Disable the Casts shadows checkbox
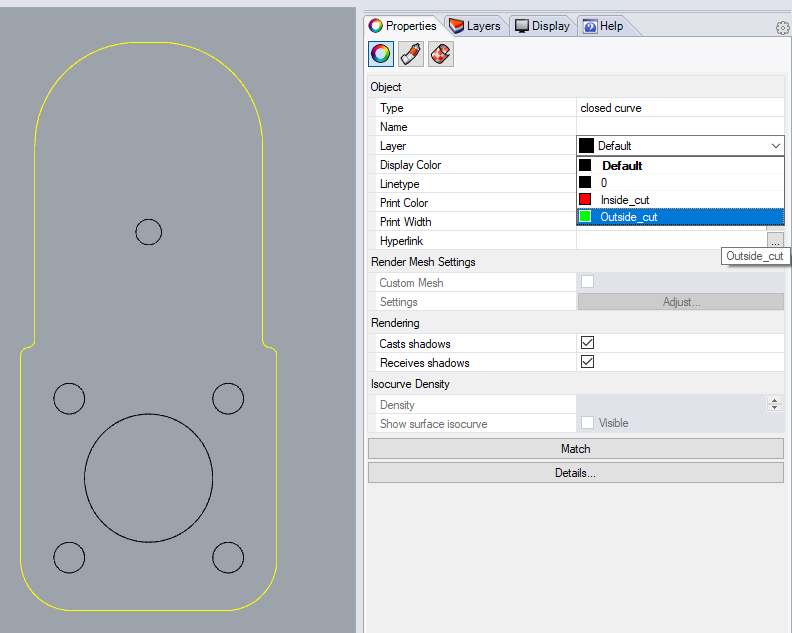 point(588,343)
